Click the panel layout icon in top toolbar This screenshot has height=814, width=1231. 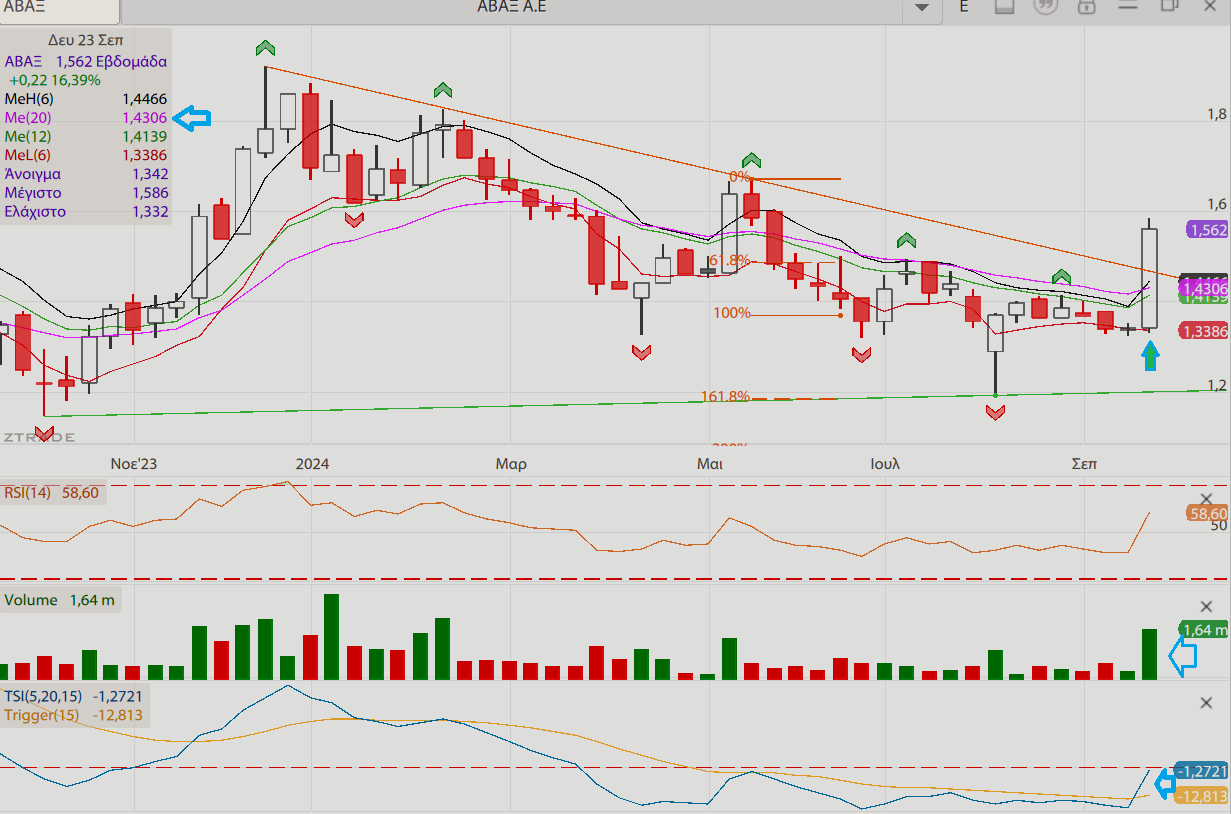click(x=1005, y=7)
